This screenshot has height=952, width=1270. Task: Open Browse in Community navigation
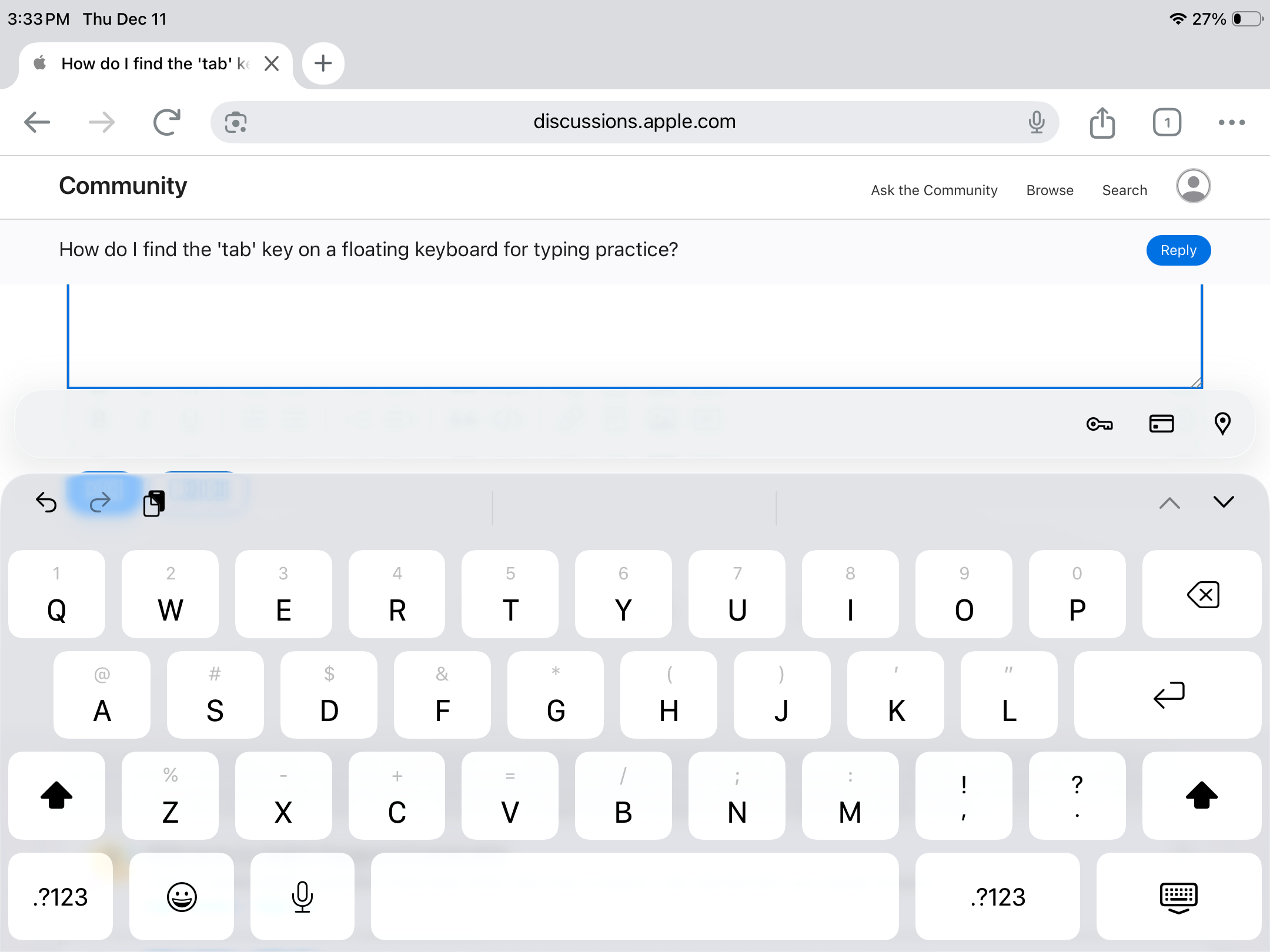tap(1050, 190)
